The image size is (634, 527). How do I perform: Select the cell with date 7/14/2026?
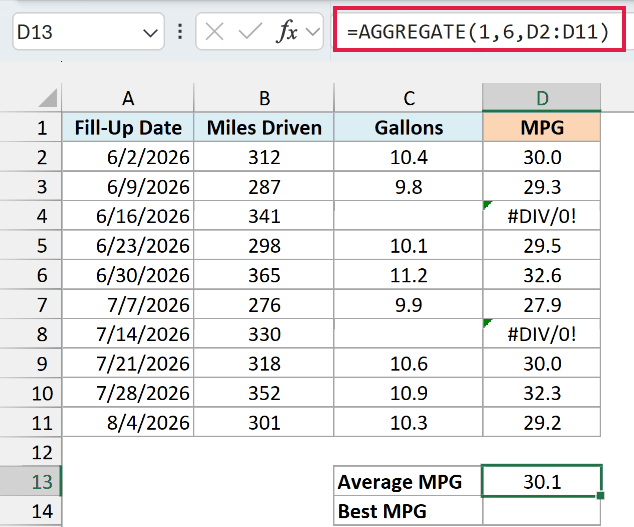pyautogui.click(x=128, y=334)
